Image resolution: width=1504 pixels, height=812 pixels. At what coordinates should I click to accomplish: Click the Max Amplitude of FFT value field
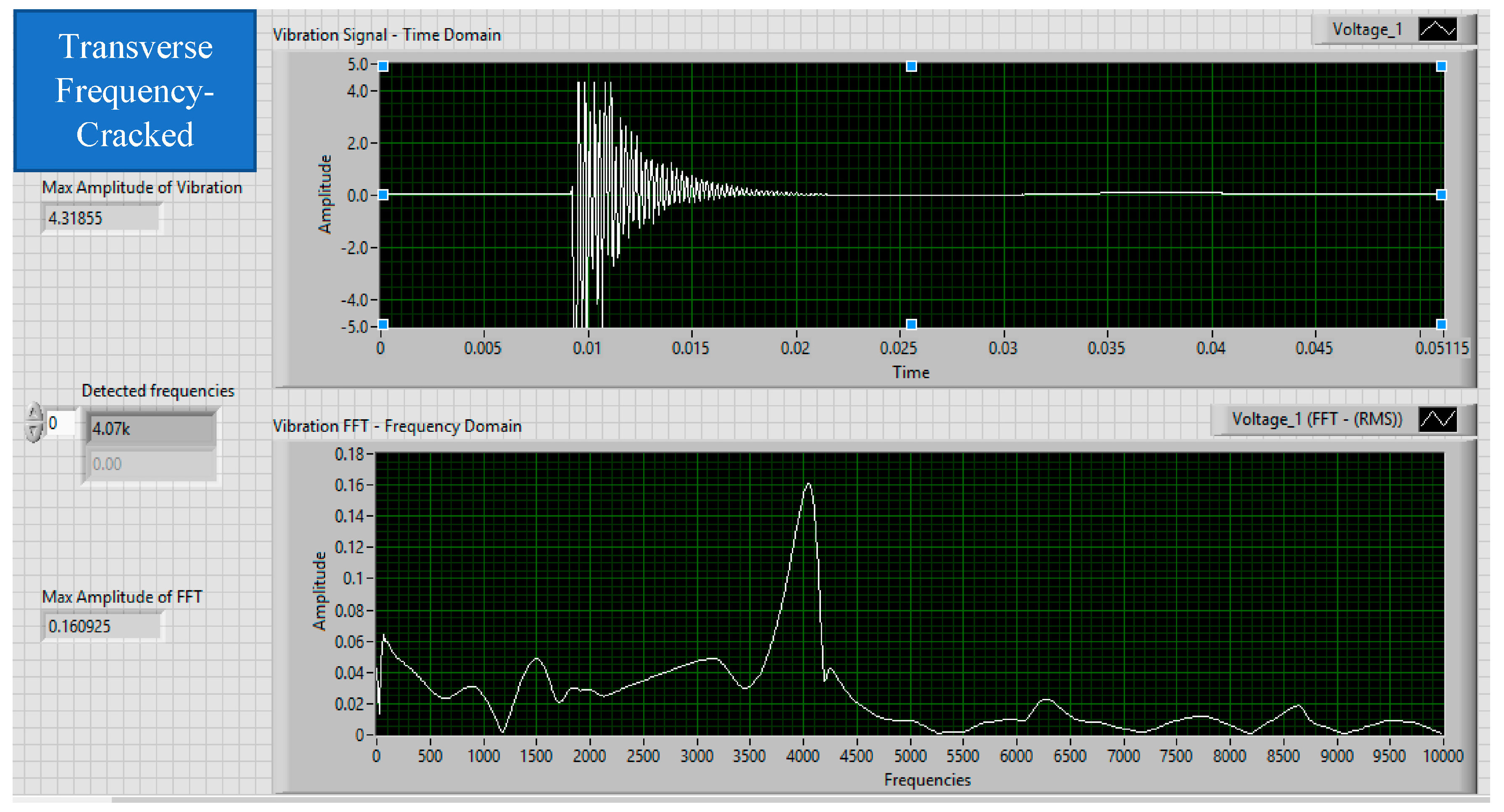click(x=101, y=626)
